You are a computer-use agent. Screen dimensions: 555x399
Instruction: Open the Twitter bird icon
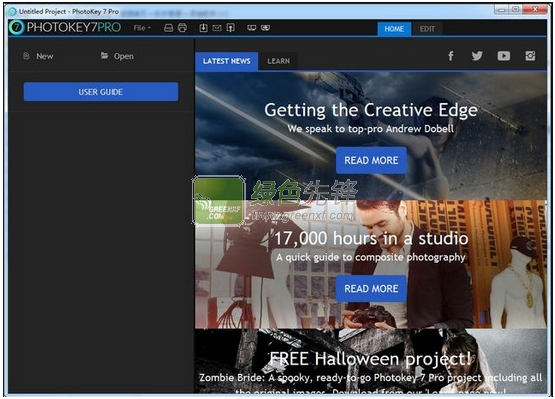[477, 56]
